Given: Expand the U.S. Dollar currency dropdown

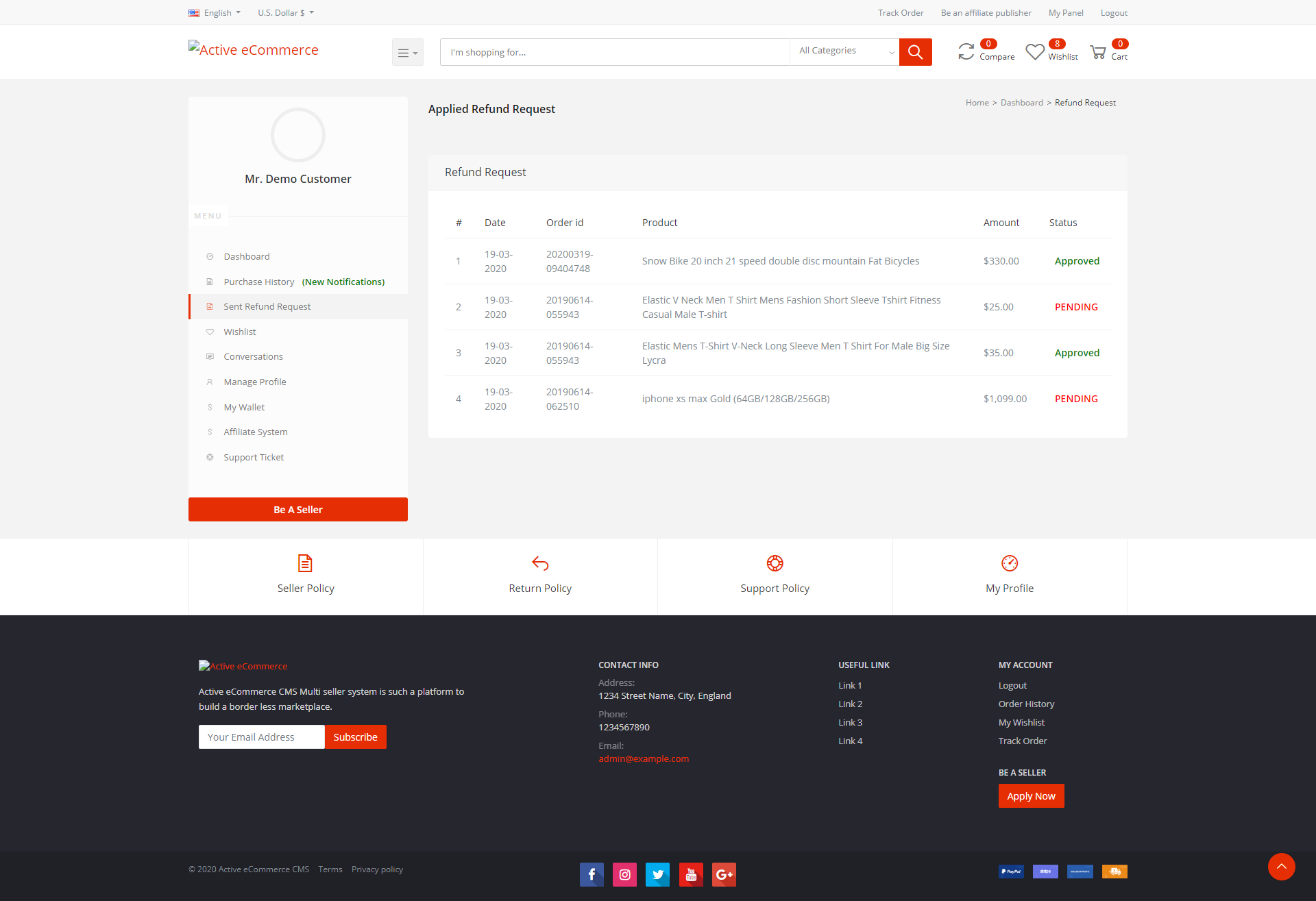Looking at the screenshot, I should [x=285, y=12].
